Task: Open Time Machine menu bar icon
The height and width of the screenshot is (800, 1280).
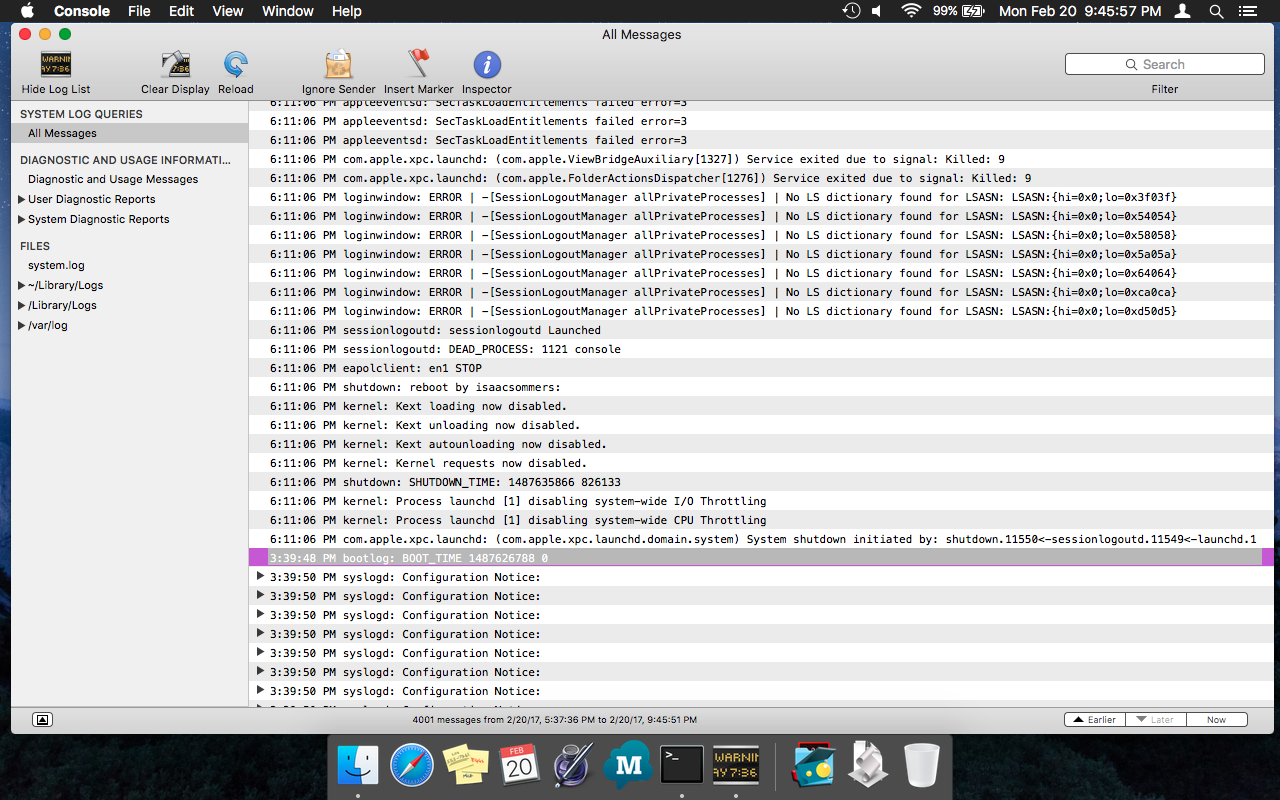Action: coord(851,11)
